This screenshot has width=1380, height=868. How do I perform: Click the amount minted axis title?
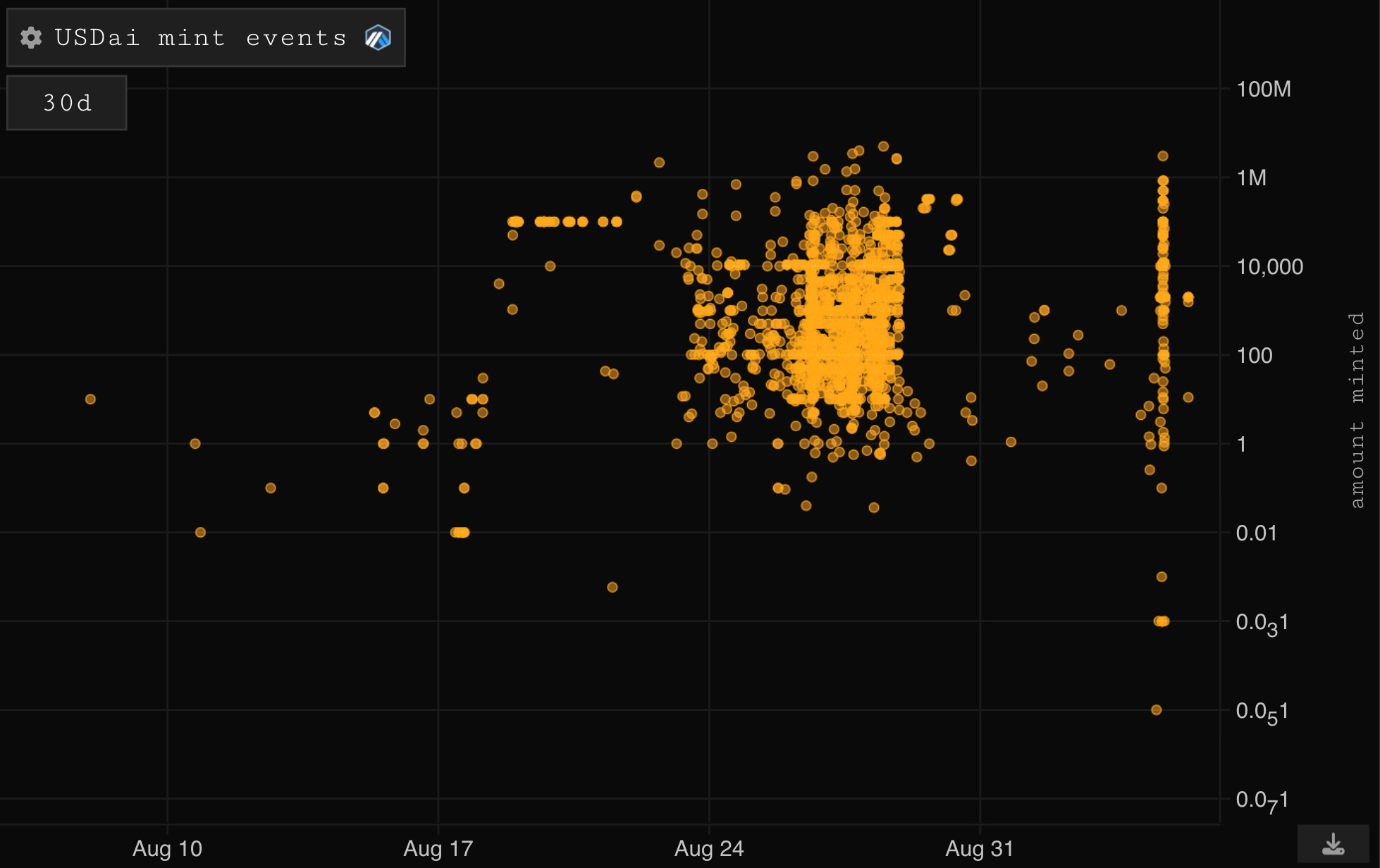point(1357,410)
